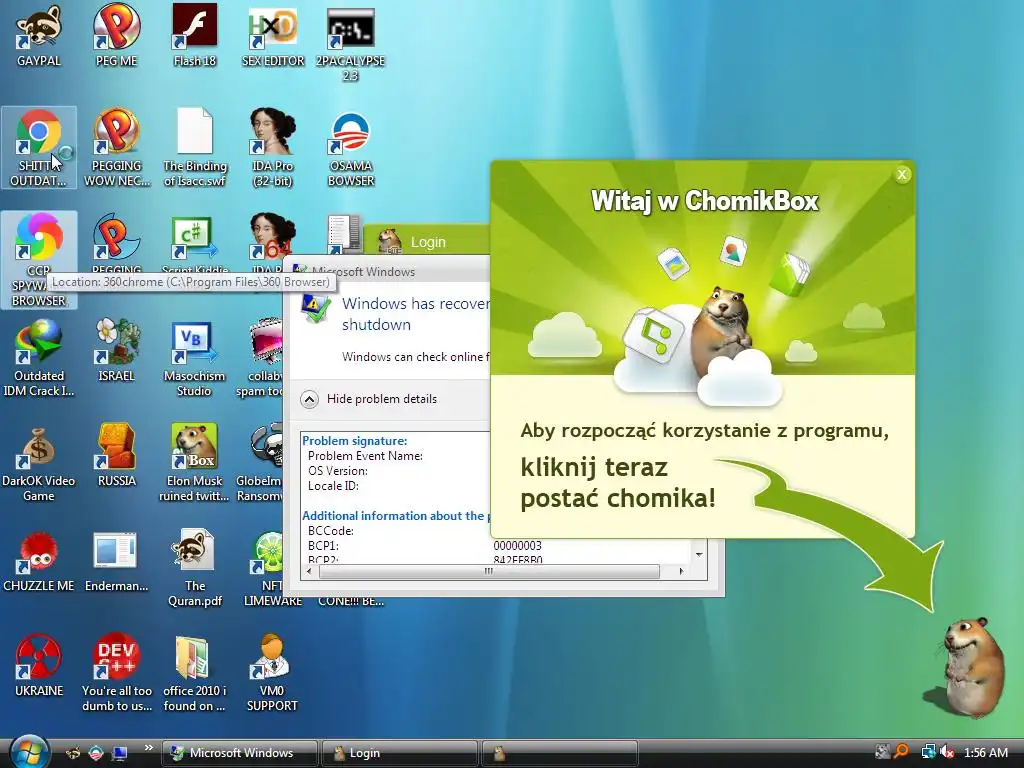
Task: Select the Enderman... desktop shortcut
Action: (116, 562)
